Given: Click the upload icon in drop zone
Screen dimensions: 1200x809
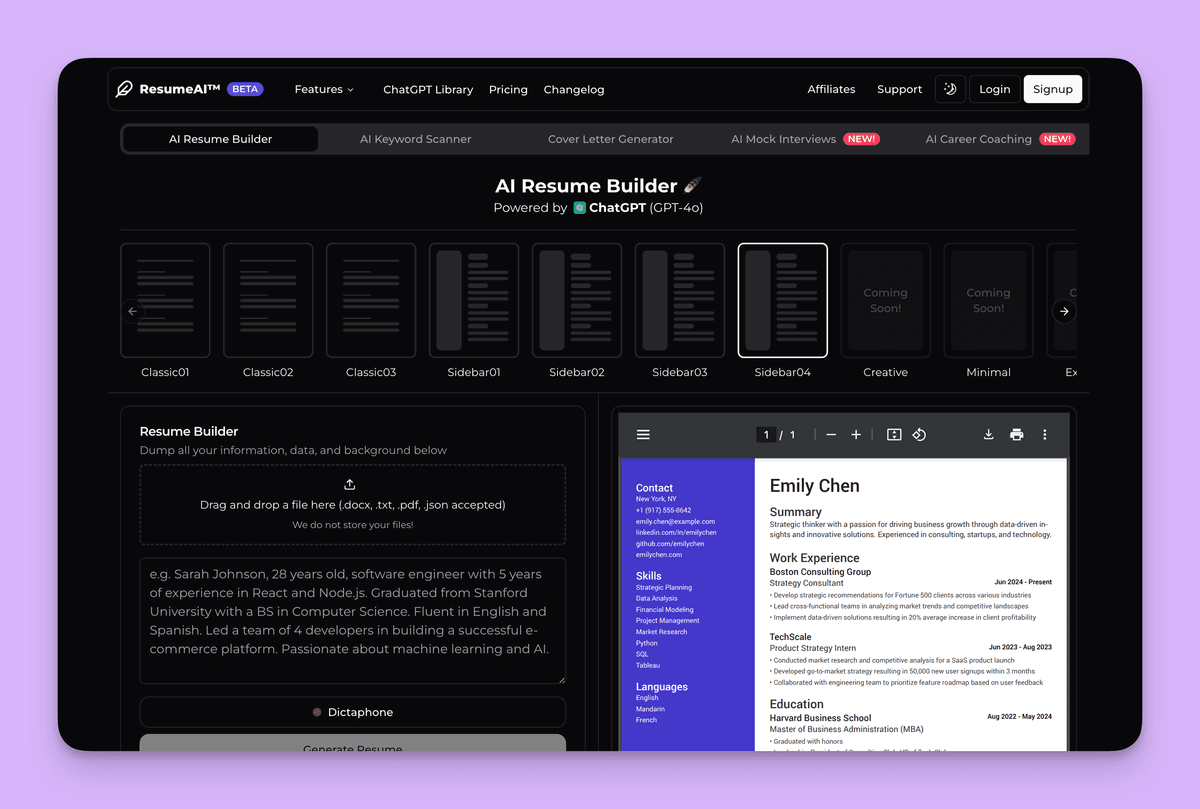Looking at the screenshot, I should coord(350,484).
